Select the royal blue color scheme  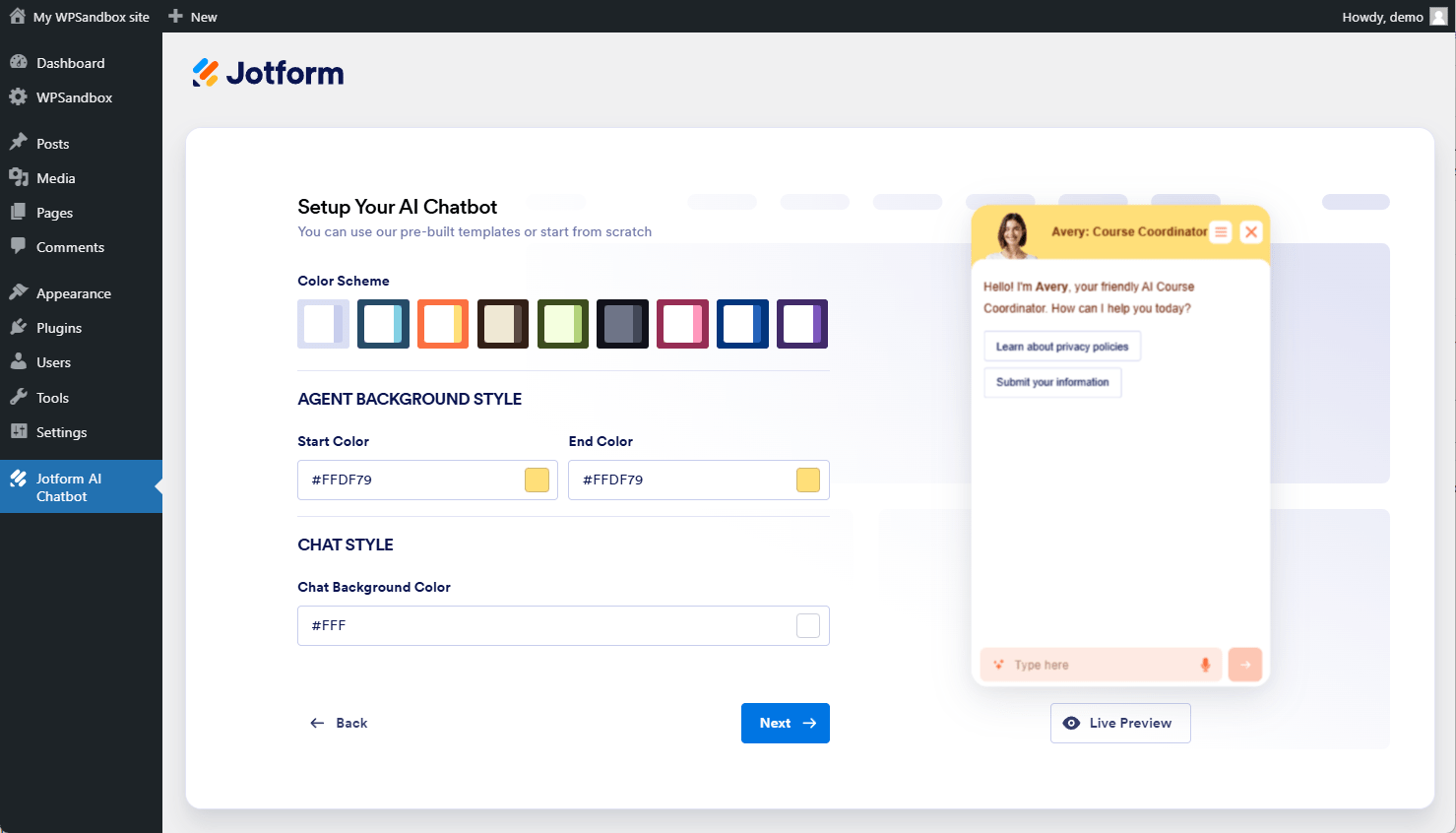[x=742, y=324]
